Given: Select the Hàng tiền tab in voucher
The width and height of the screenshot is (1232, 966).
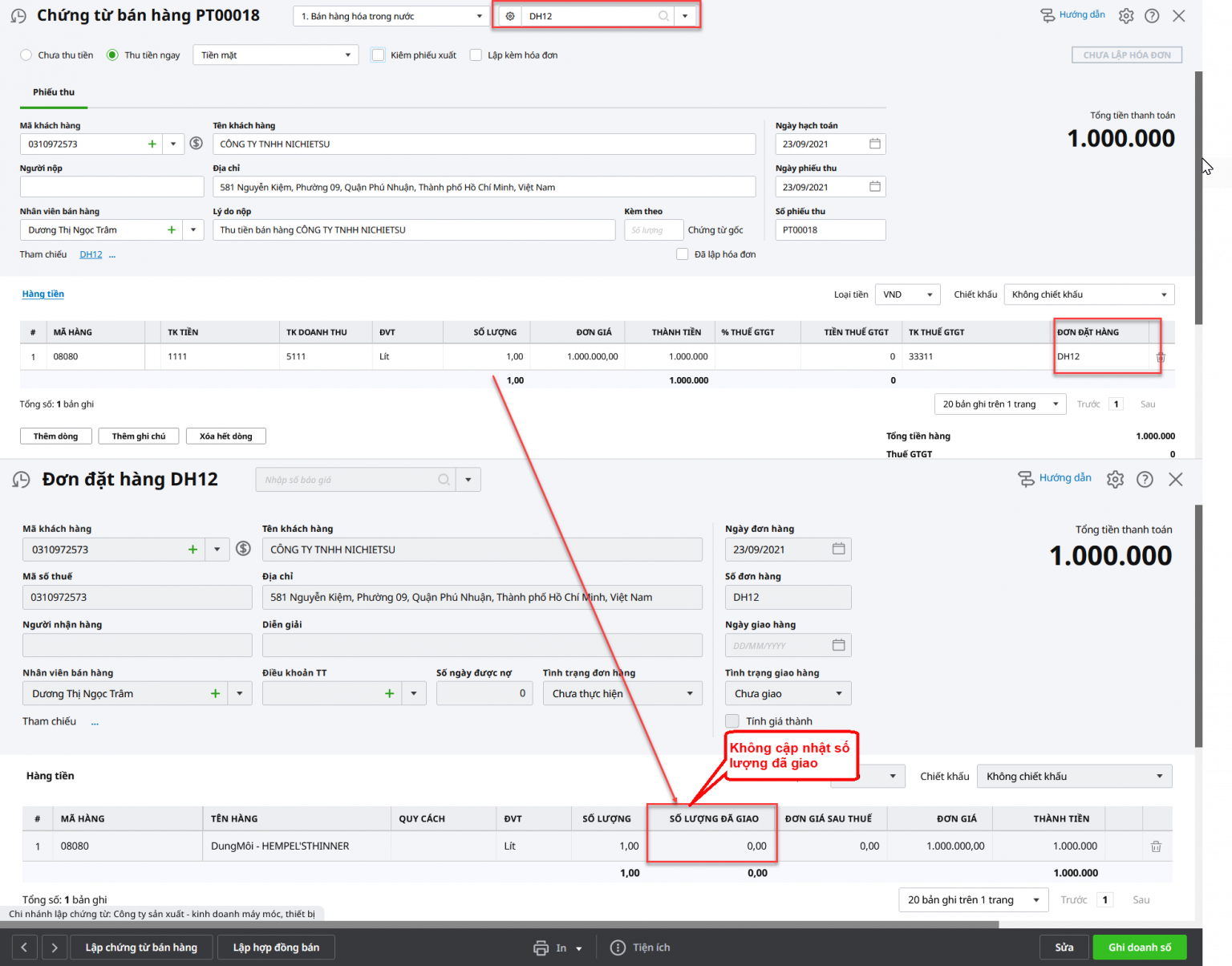Looking at the screenshot, I should tap(43, 294).
